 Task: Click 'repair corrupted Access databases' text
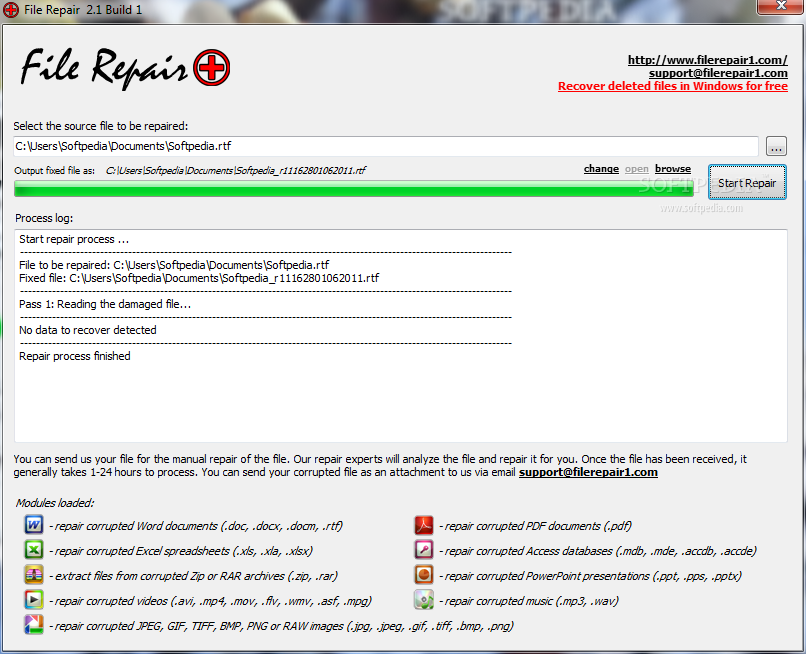click(598, 551)
